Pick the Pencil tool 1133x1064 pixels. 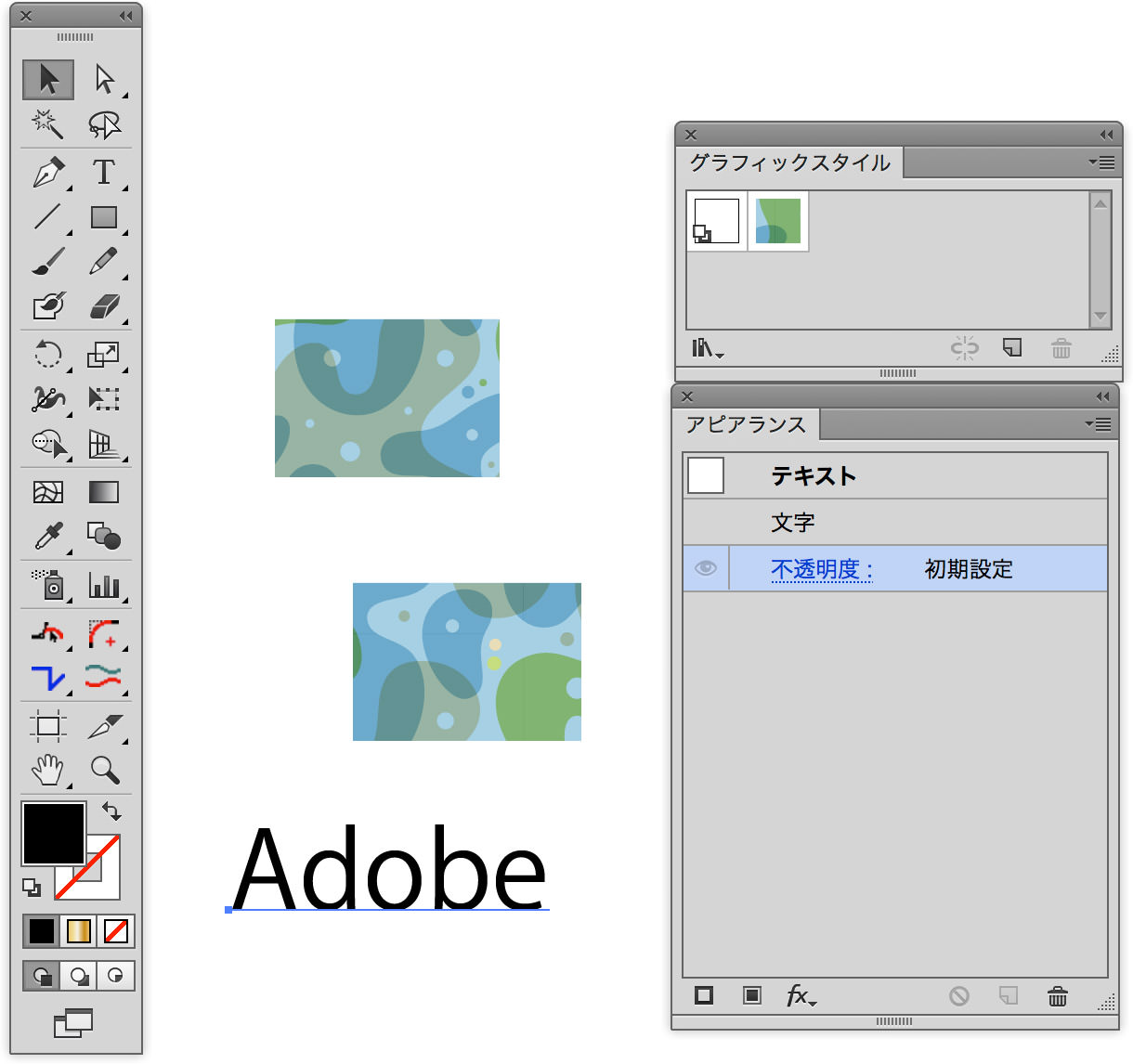pyautogui.click(x=104, y=262)
